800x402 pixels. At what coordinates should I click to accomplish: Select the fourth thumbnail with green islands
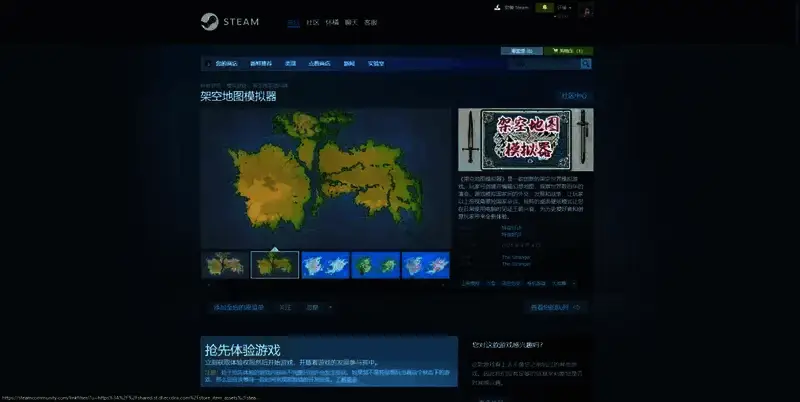pyautogui.click(x=375, y=265)
